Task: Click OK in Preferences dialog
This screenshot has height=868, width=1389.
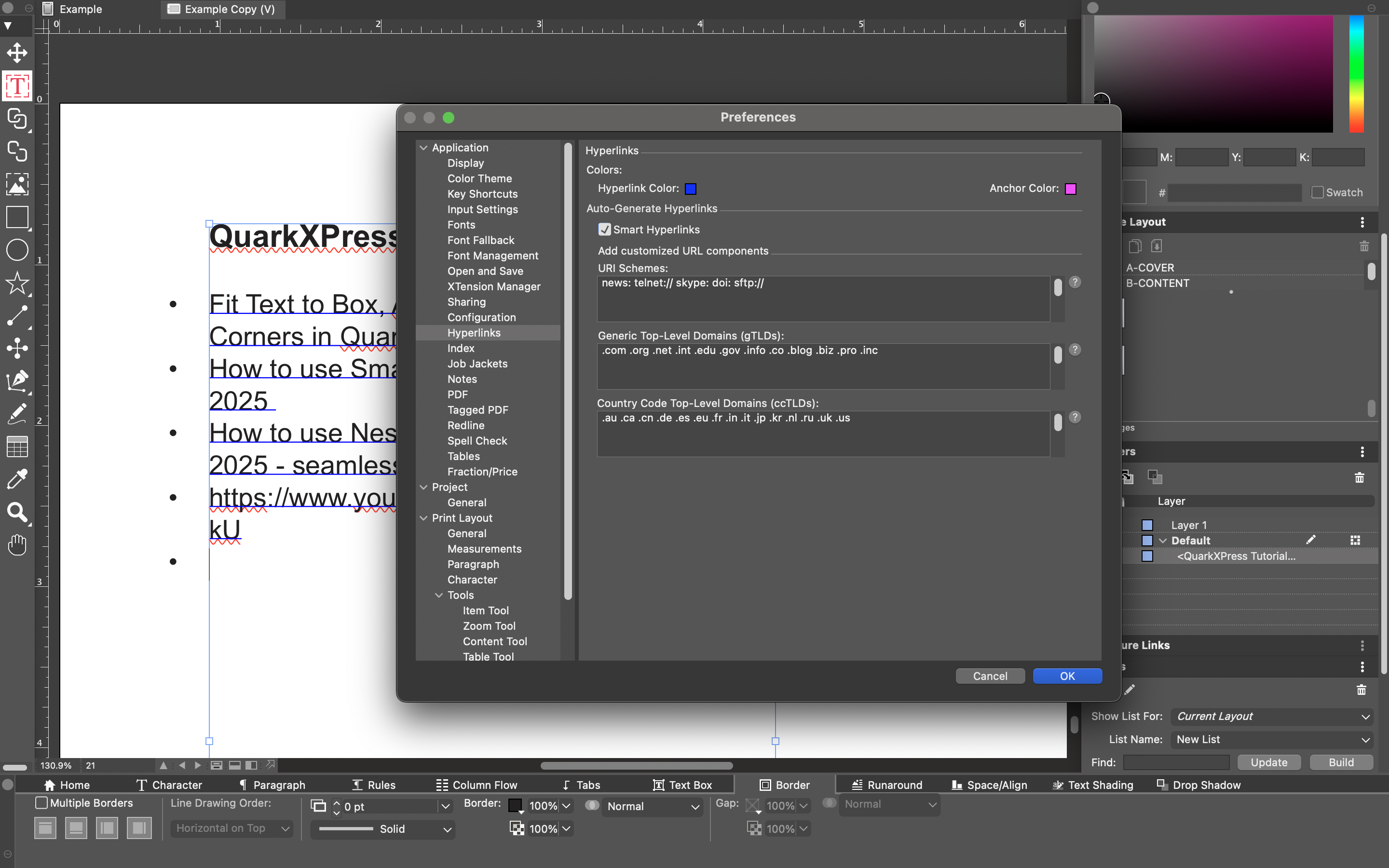Action: pos(1067,676)
